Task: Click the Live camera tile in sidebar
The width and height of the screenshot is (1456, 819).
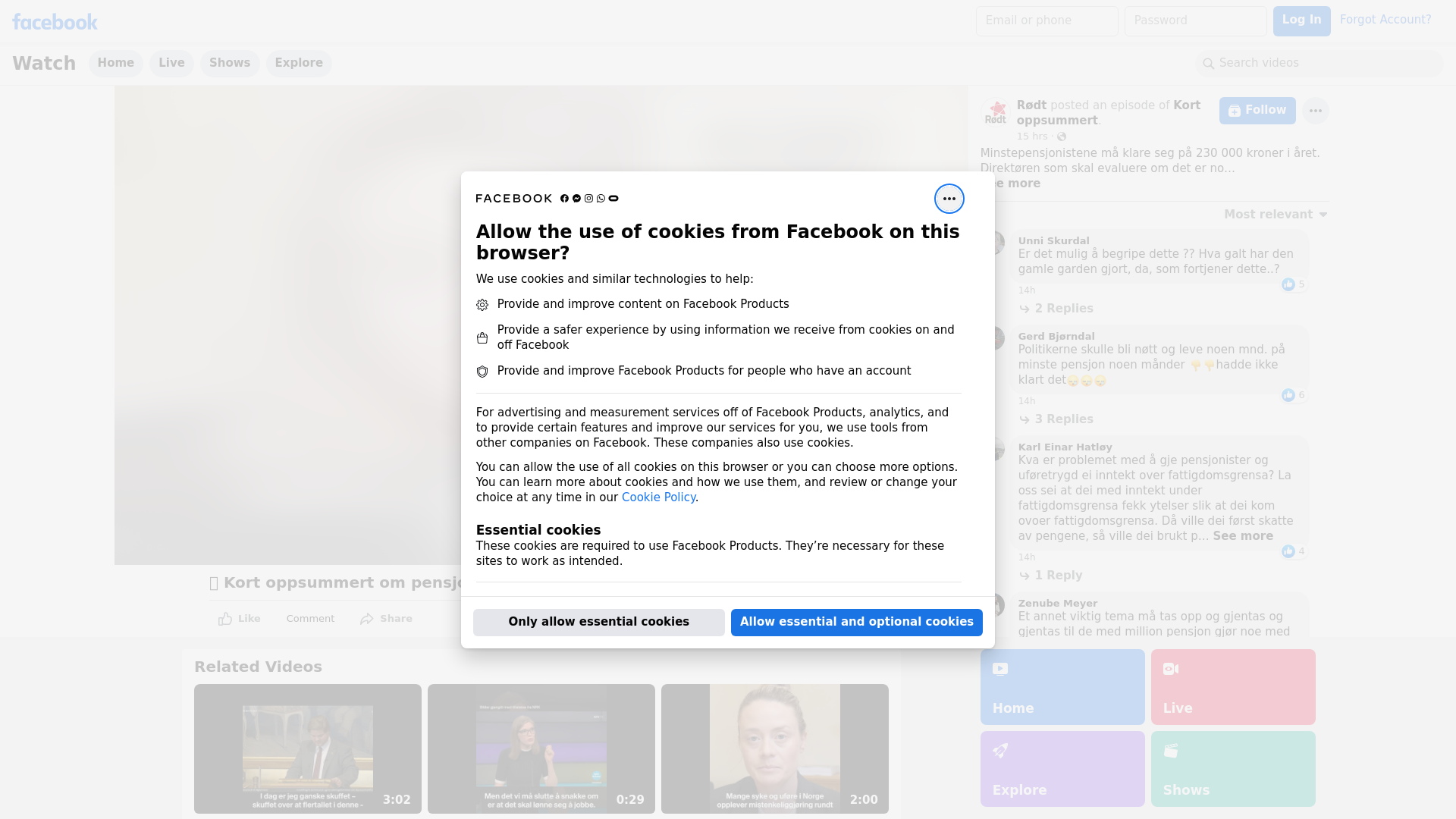Action: tap(1232, 686)
